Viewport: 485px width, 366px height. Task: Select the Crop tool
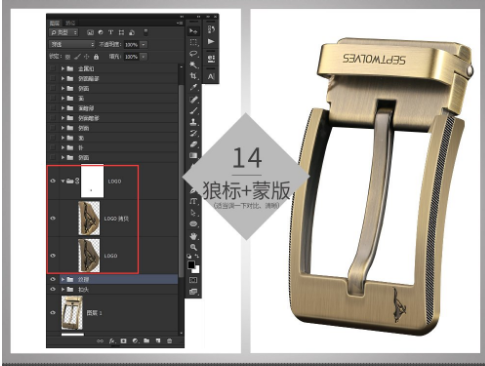[194, 76]
